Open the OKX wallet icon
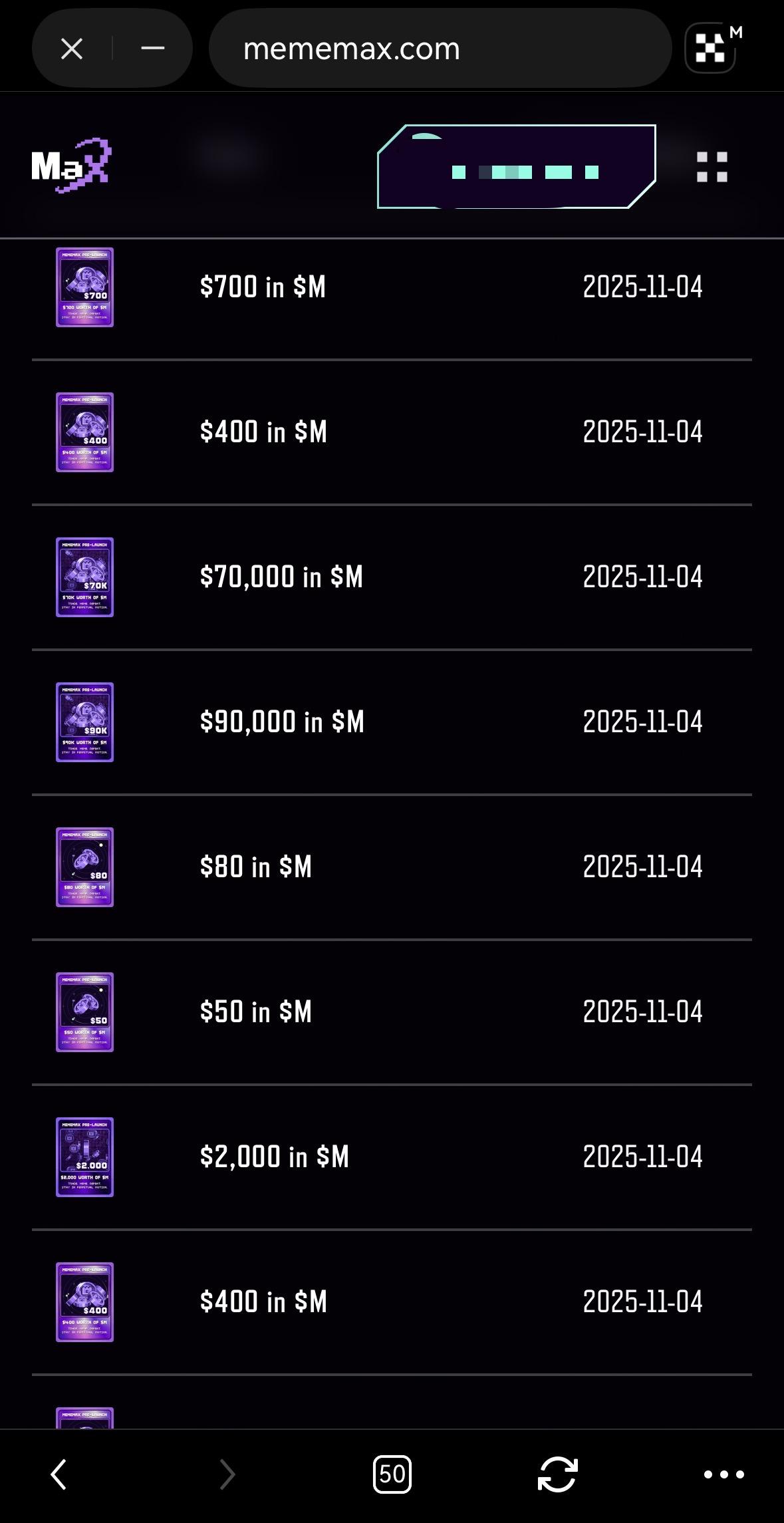This screenshot has width=784, height=1523. coord(711,49)
